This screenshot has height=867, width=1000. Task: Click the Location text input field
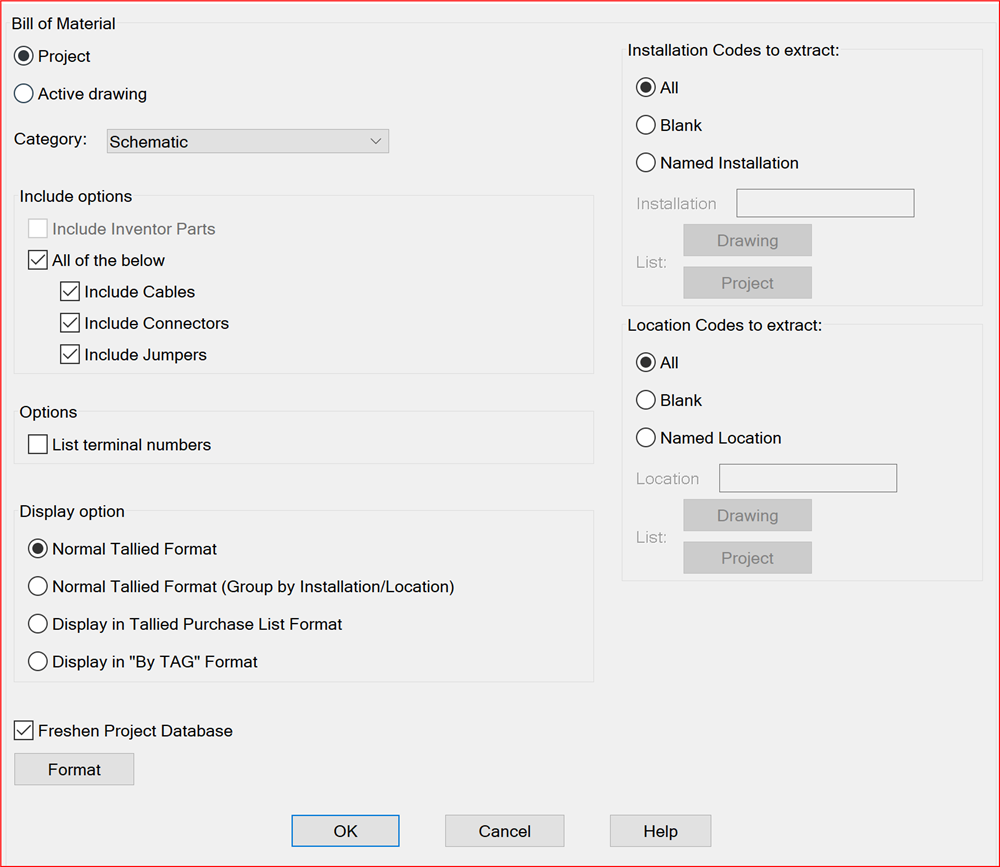click(808, 478)
